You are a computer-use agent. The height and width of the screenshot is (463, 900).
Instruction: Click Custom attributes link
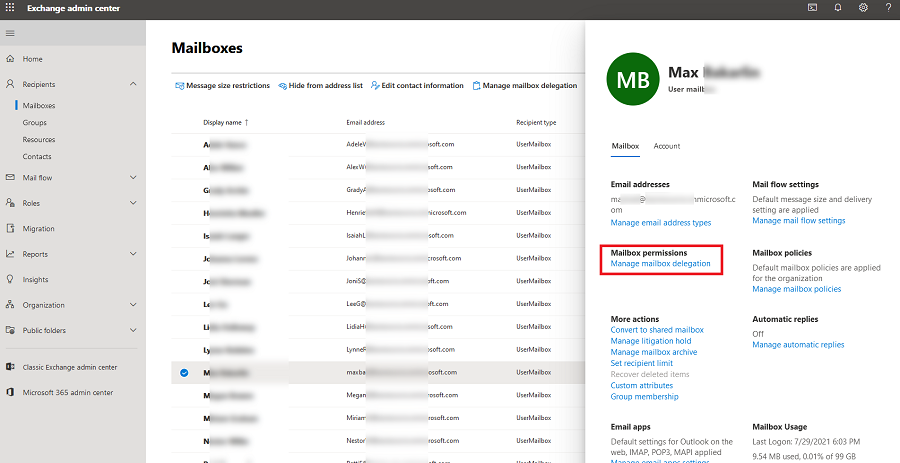[x=642, y=386]
